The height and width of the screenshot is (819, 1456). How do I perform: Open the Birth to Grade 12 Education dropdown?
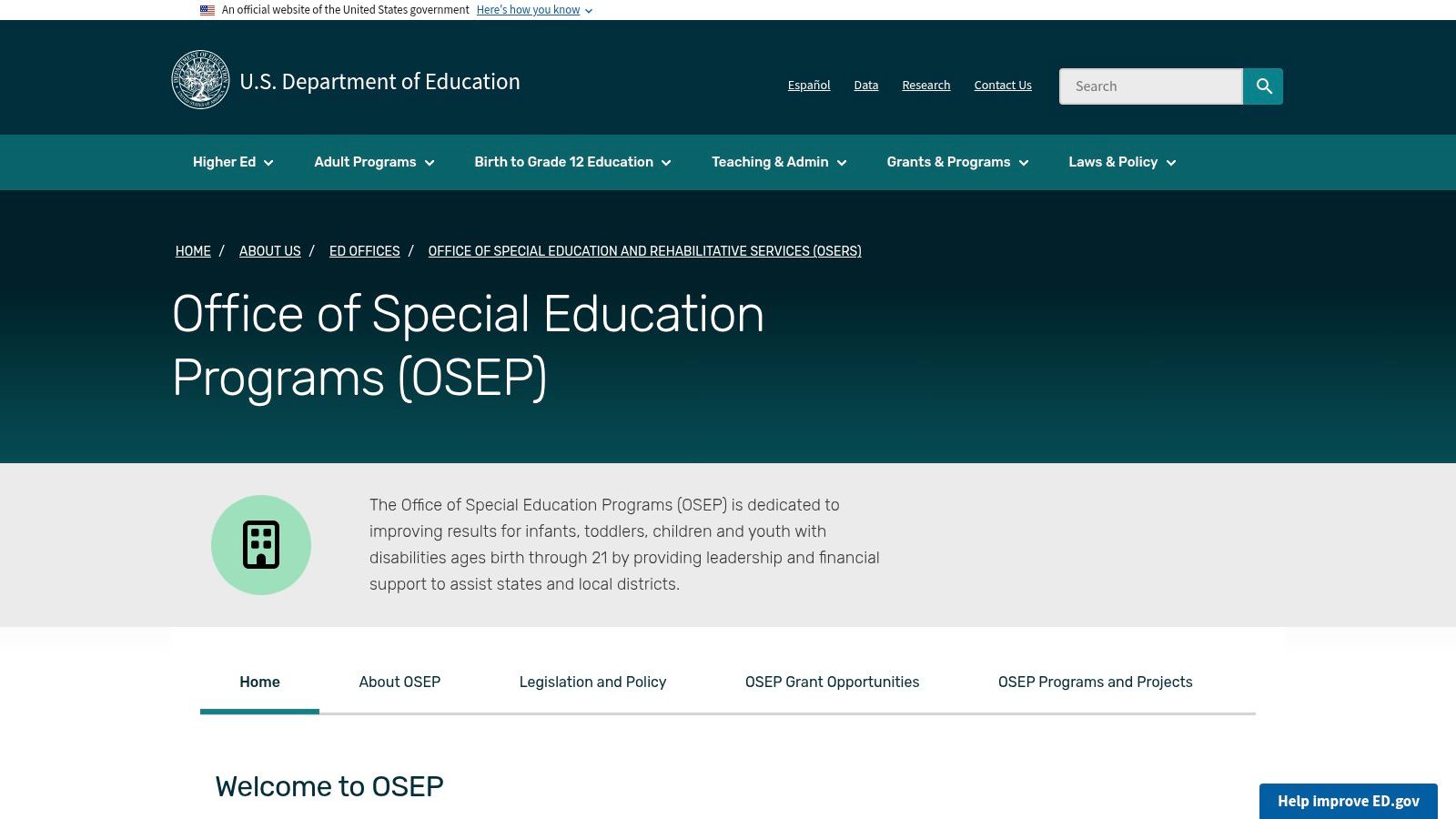pos(571,162)
